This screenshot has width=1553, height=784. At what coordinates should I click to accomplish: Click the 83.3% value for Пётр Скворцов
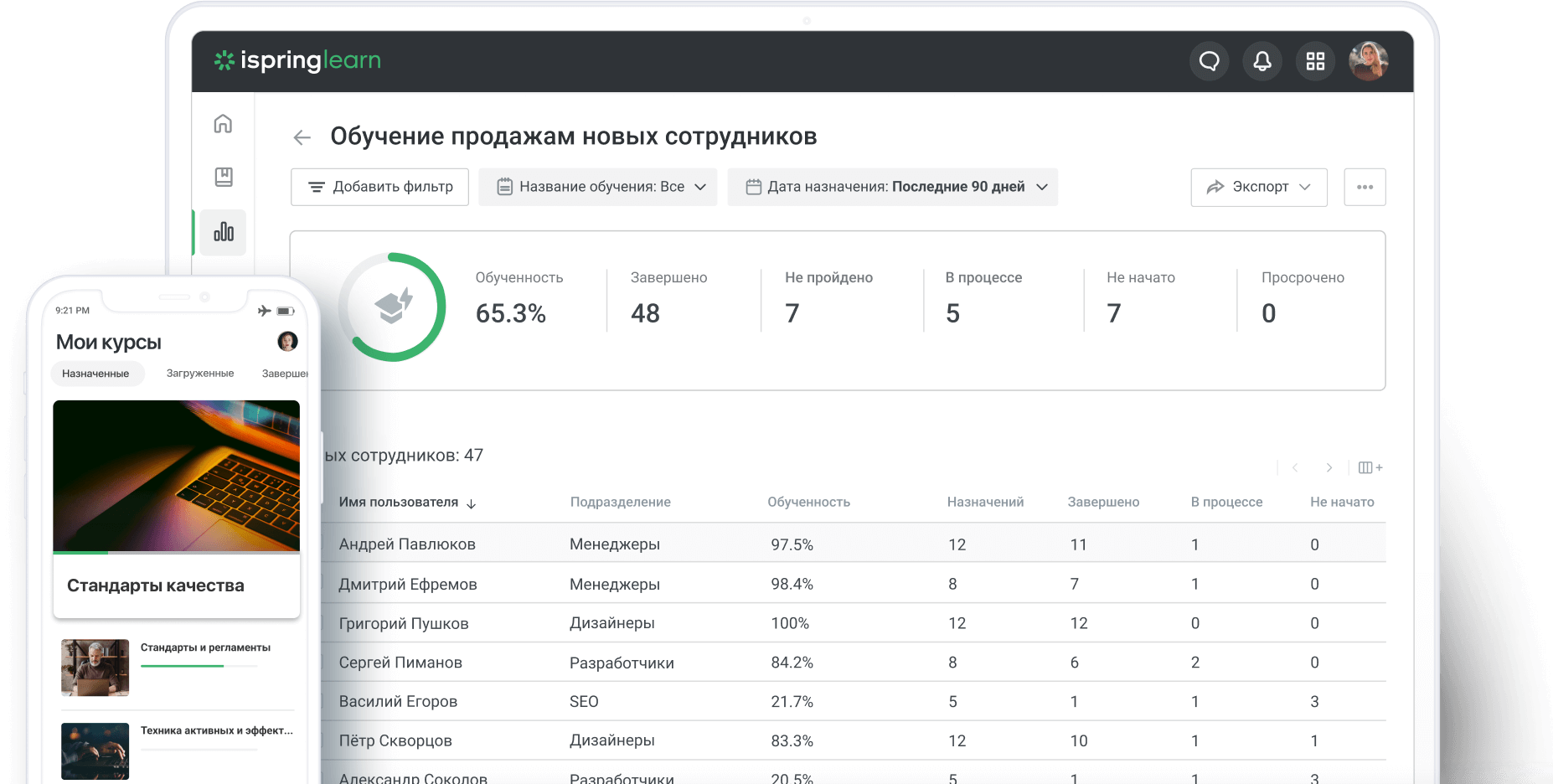coord(792,740)
